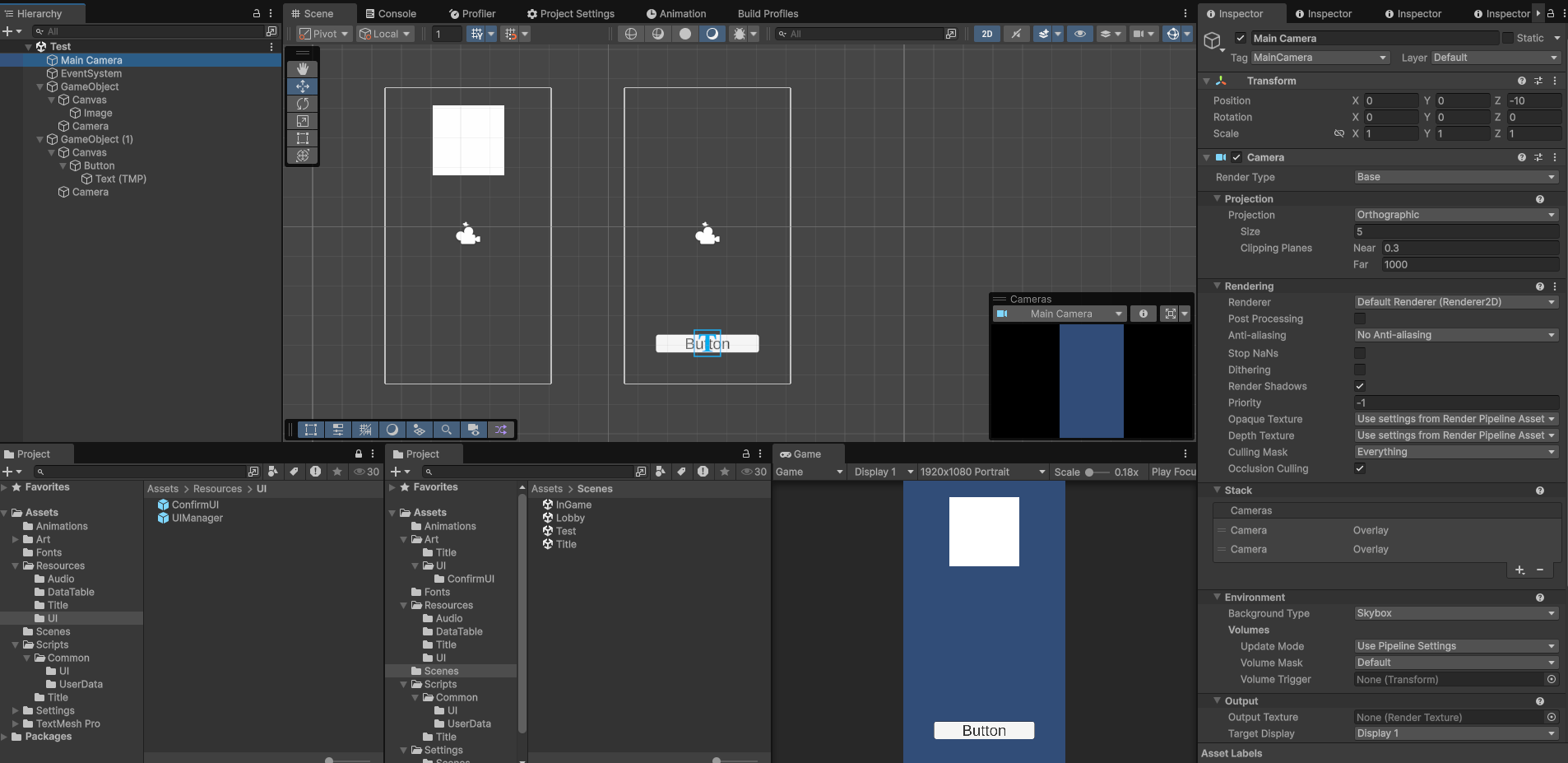Select the Rotate tool
The height and width of the screenshot is (763, 1568).
tap(303, 104)
